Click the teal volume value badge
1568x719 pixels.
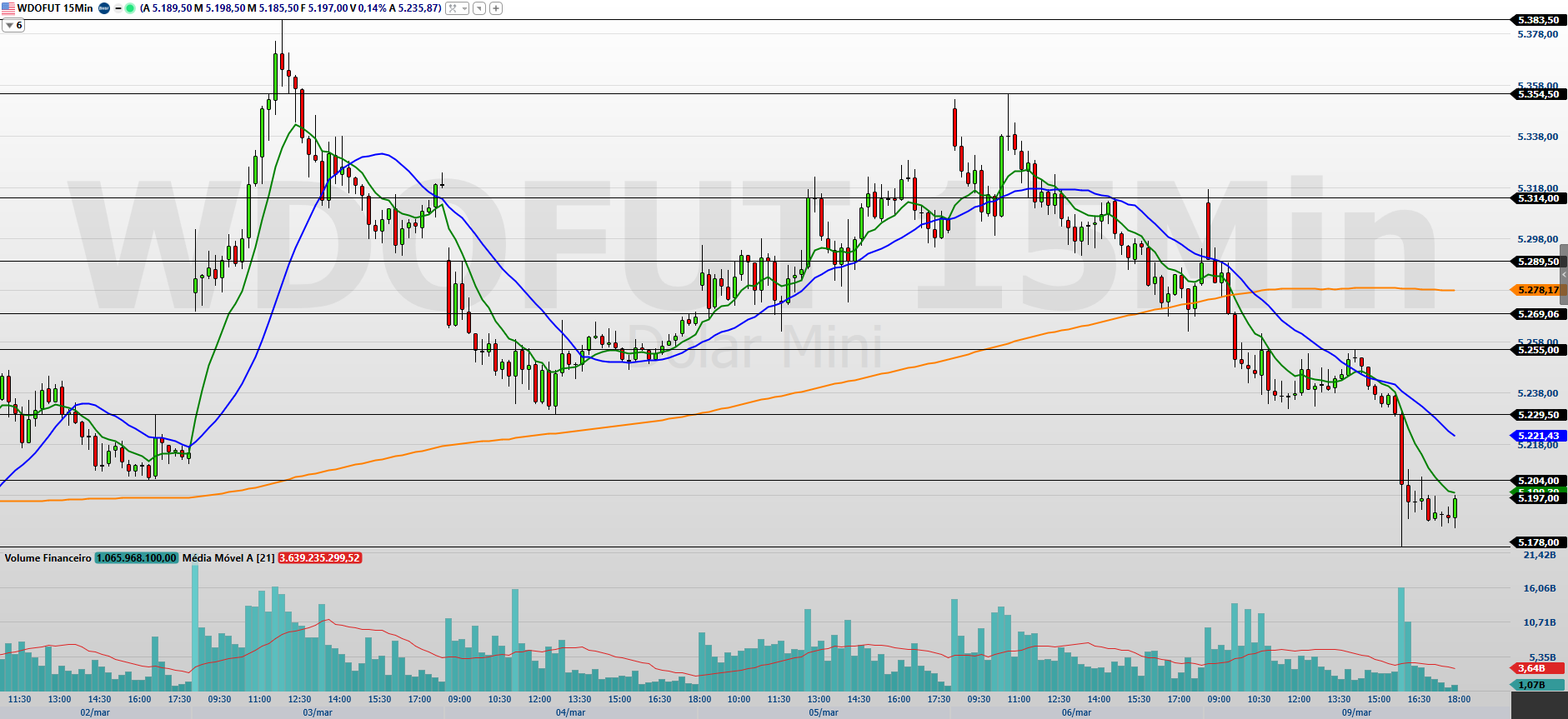pos(136,558)
